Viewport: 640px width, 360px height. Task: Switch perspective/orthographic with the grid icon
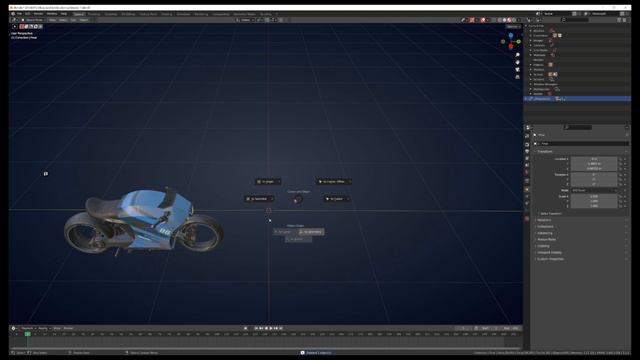point(518,77)
